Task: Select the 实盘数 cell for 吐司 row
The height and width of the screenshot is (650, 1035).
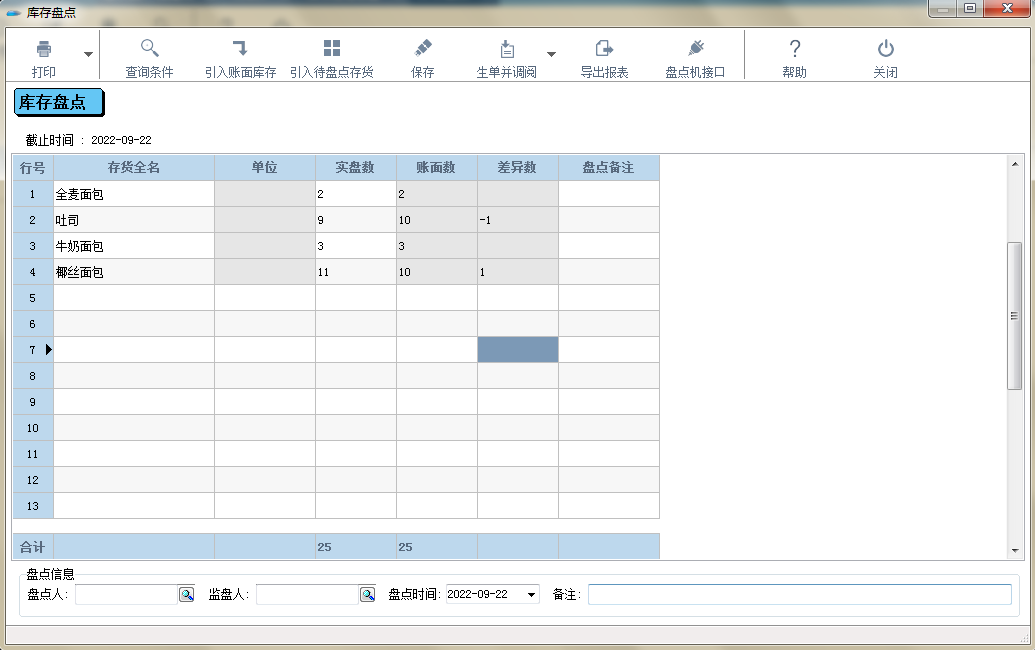Action: [355, 220]
